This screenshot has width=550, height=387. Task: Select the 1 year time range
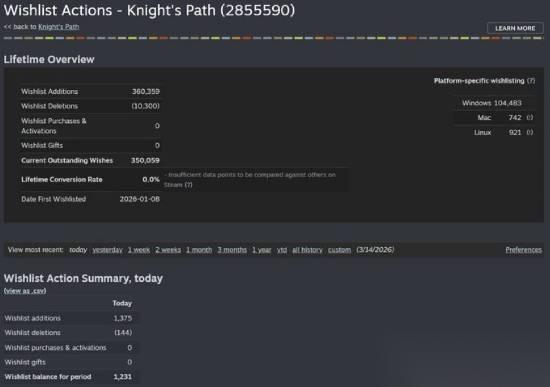coord(262,250)
